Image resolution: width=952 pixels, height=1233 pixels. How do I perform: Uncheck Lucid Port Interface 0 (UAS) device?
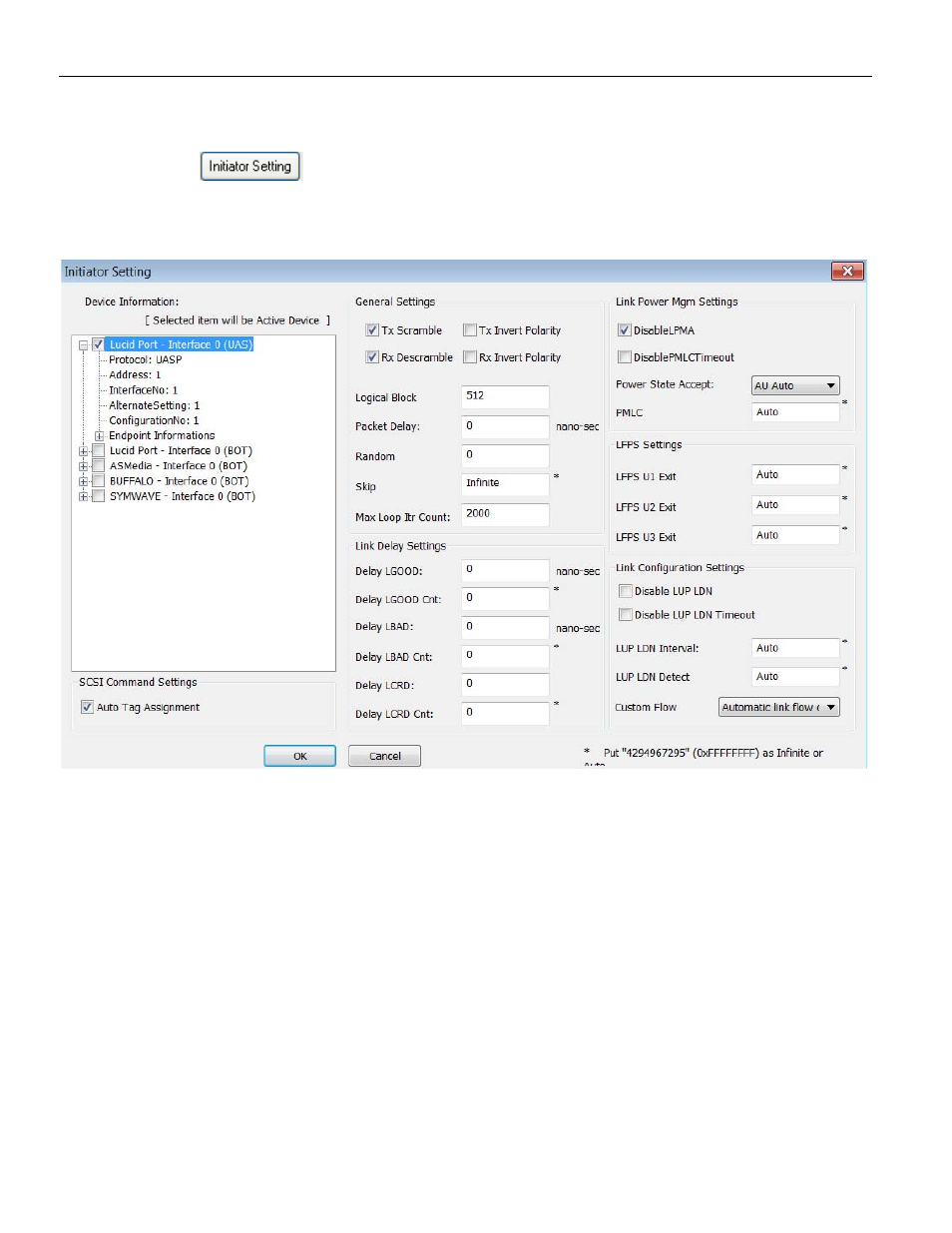(98, 344)
